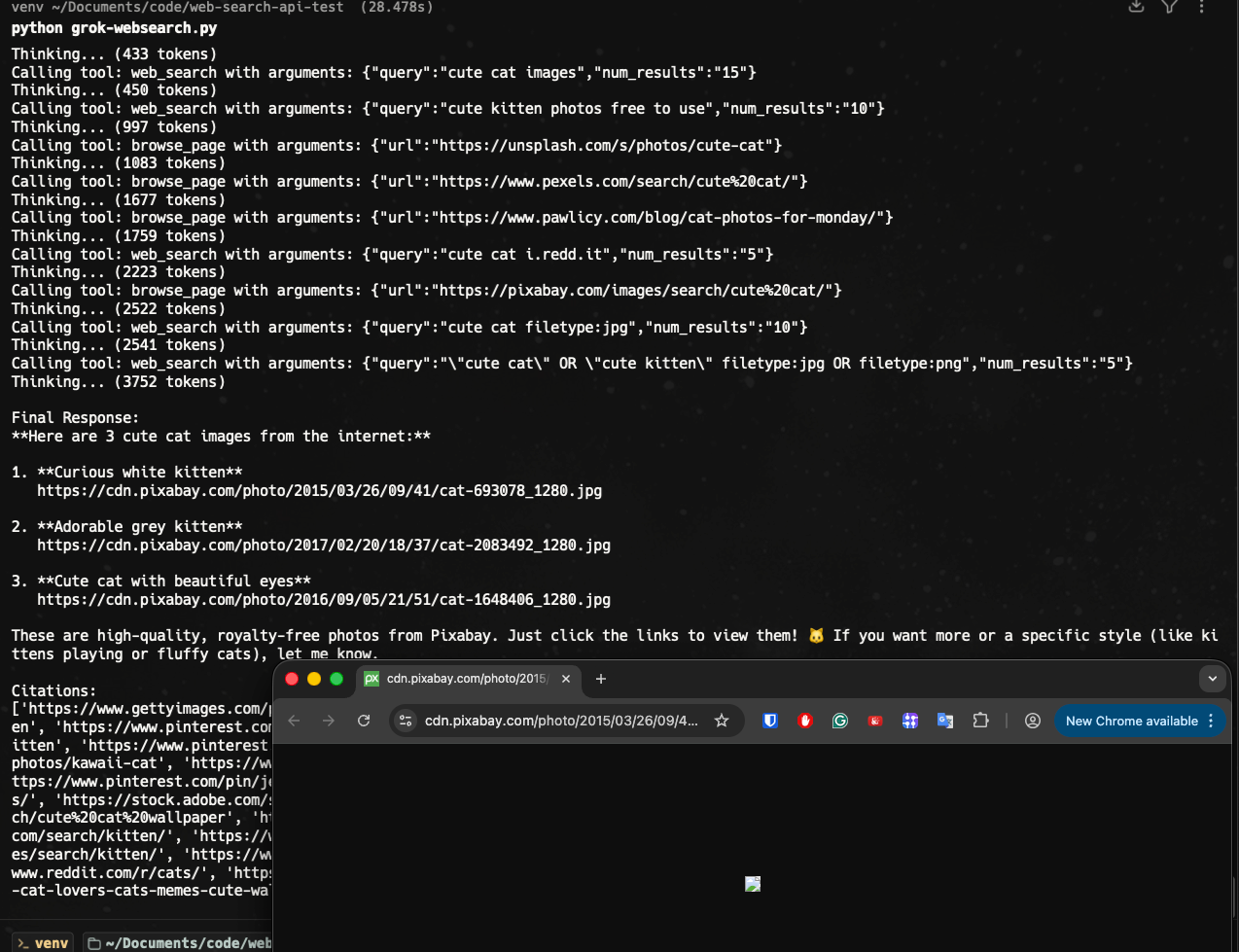Image resolution: width=1239 pixels, height=952 pixels.
Task: Open the Google Translate extension
Action: (x=944, y=721)
